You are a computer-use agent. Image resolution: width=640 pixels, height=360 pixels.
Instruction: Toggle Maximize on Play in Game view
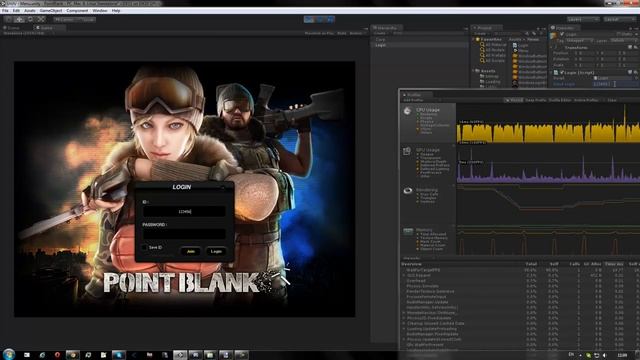point(319,33)
